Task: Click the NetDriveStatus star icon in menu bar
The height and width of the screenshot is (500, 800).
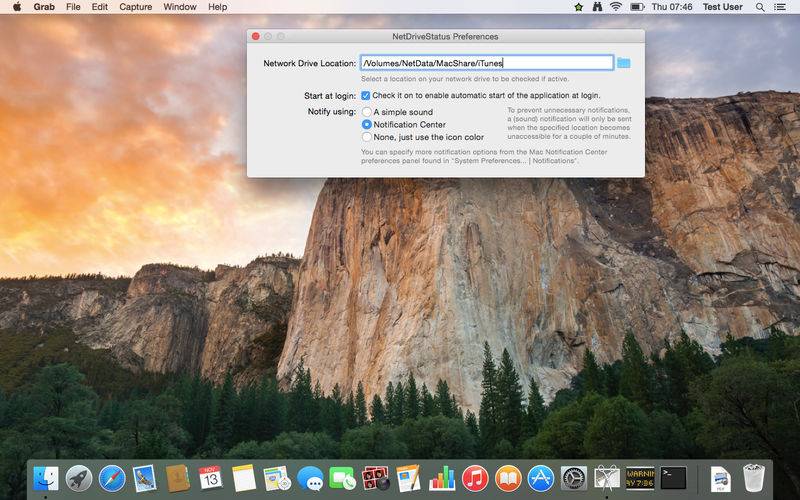Action: coord(578,7)
